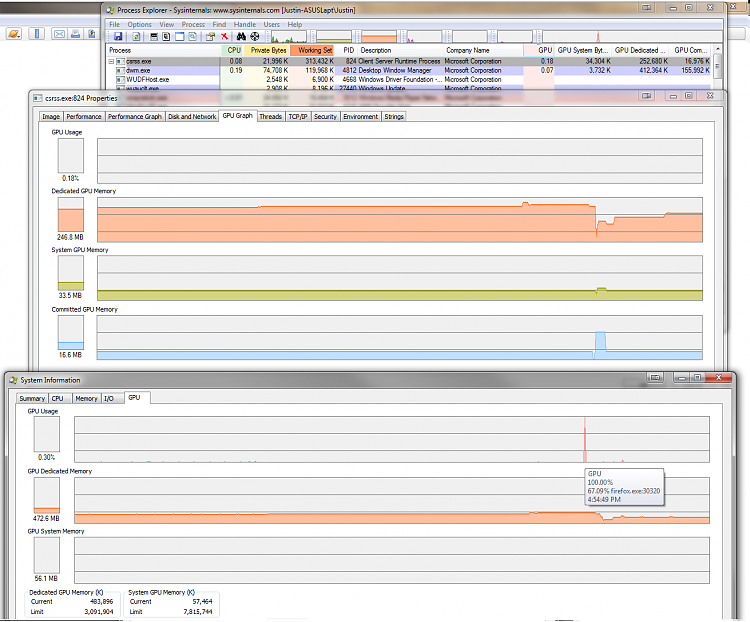
Task: Click the red X Kill Process icon
Action: [x=224, y=36]
